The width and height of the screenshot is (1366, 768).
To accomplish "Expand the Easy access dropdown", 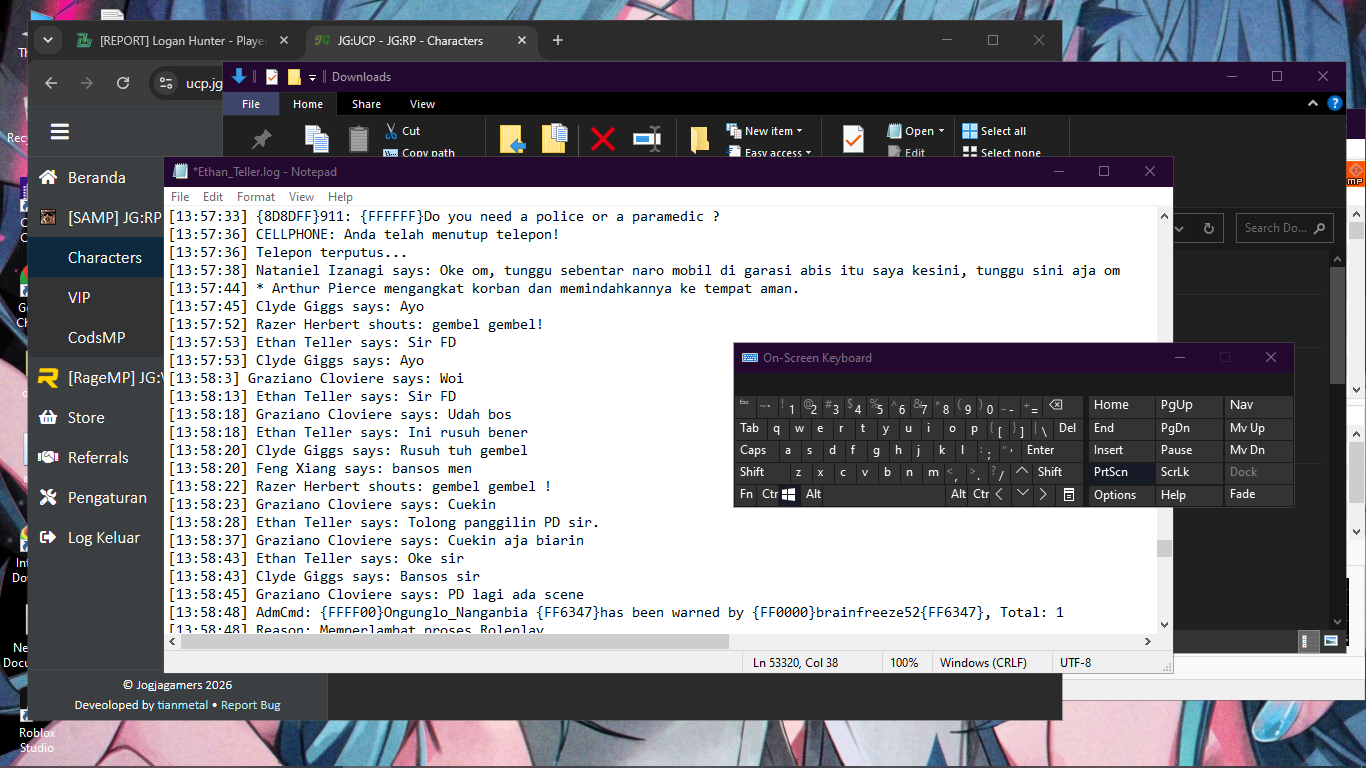I will (808, 153).
